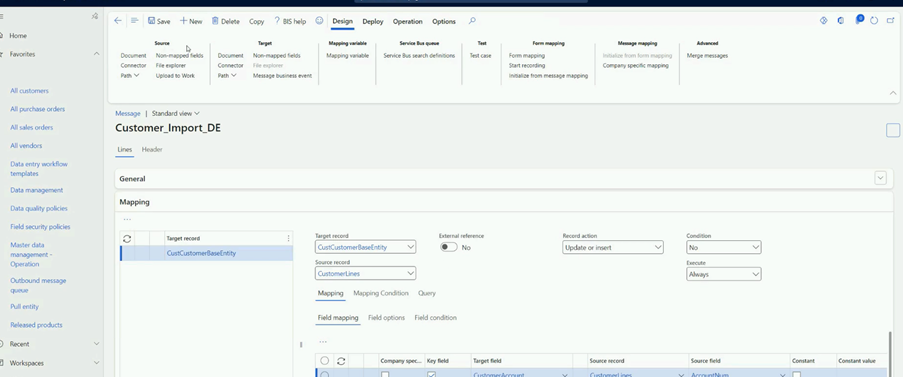
Task: Select CustCustomerBaseEntity target record row
Action: point(207,253)
